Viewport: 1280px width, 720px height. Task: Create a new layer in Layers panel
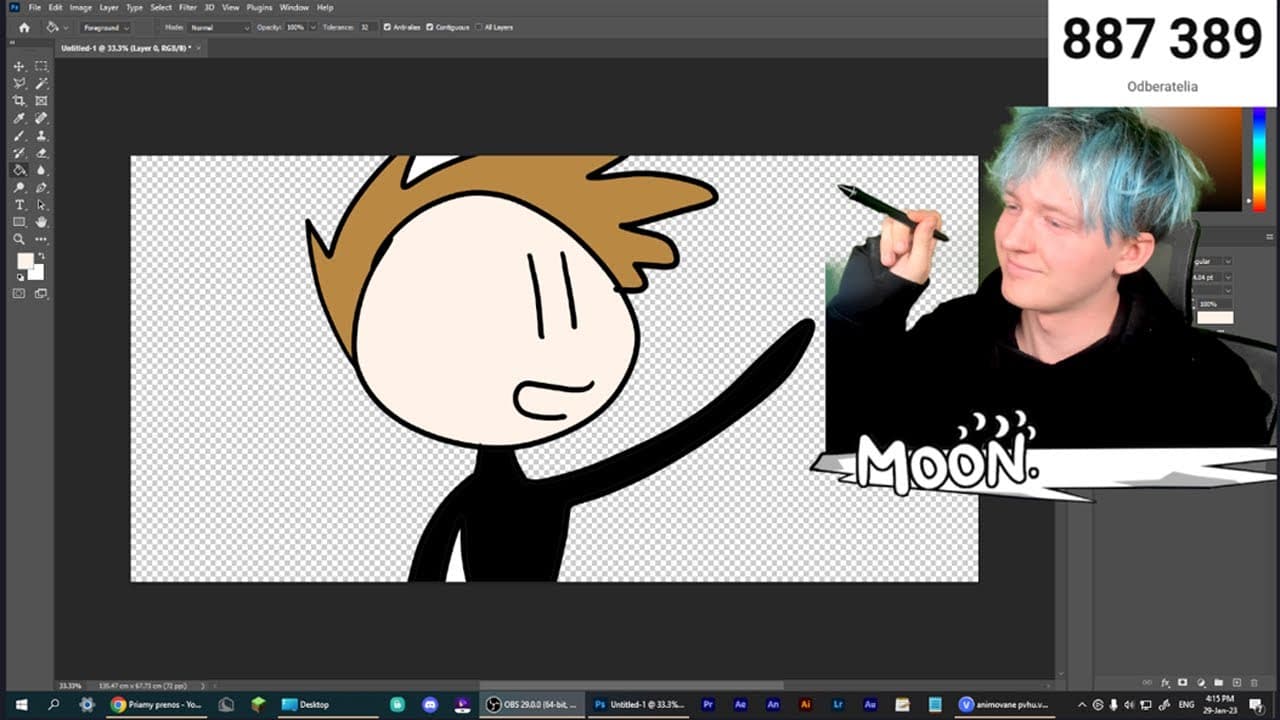point(1236,682)
